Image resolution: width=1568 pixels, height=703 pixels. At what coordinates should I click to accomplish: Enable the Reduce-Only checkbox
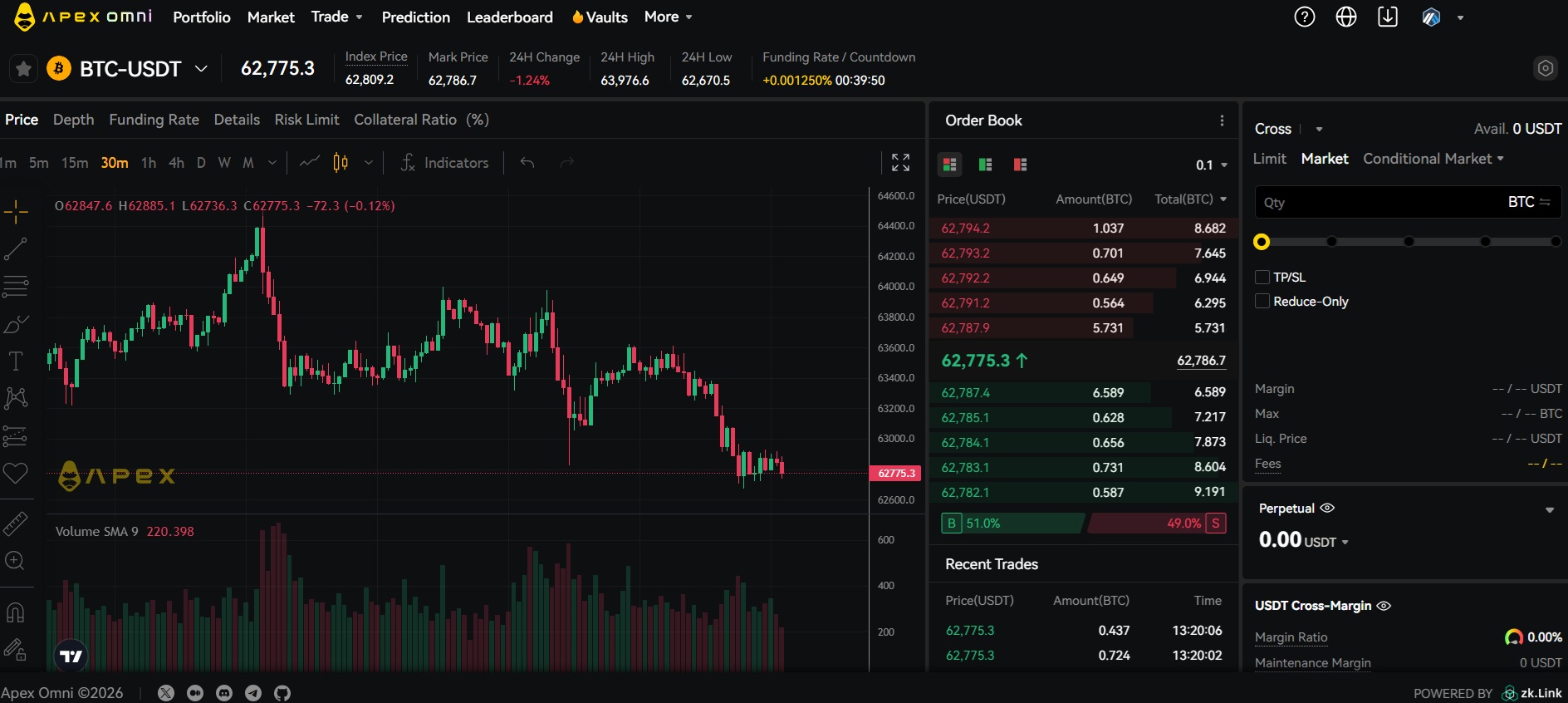(1262, 301)
